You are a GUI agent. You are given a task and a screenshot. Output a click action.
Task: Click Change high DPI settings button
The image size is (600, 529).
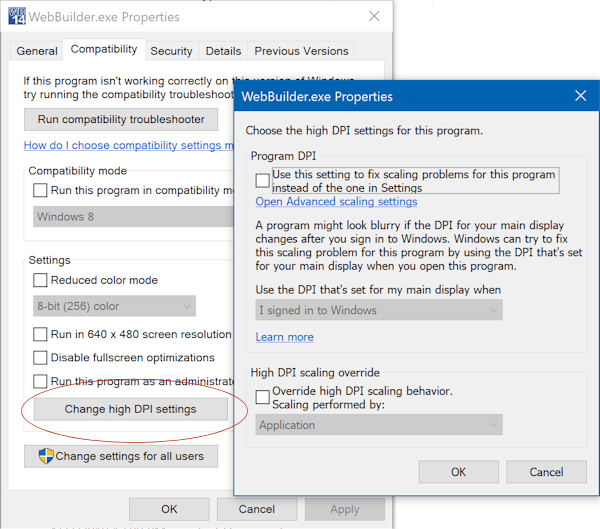point(130,409)
